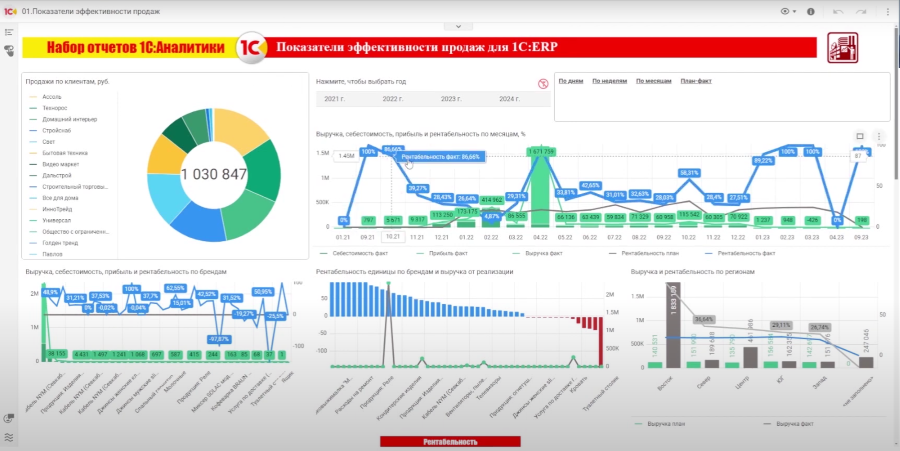The height and width of the screenshot is (451, 900).
Task: Open the По неделям link
Action: click(610, 81)
